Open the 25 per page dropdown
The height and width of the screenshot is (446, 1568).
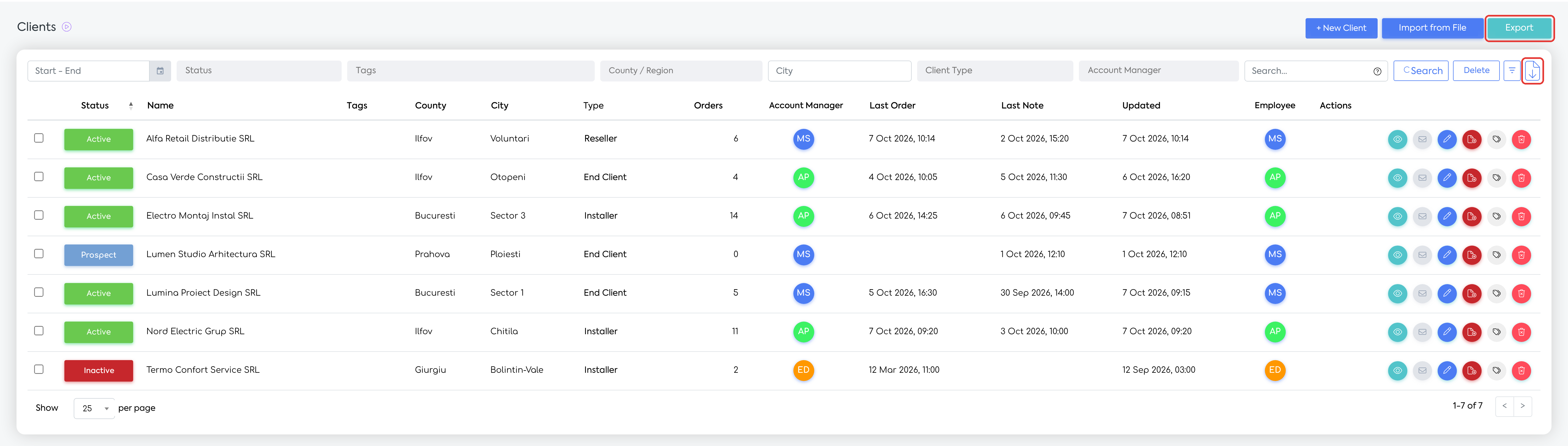[94, 408]
